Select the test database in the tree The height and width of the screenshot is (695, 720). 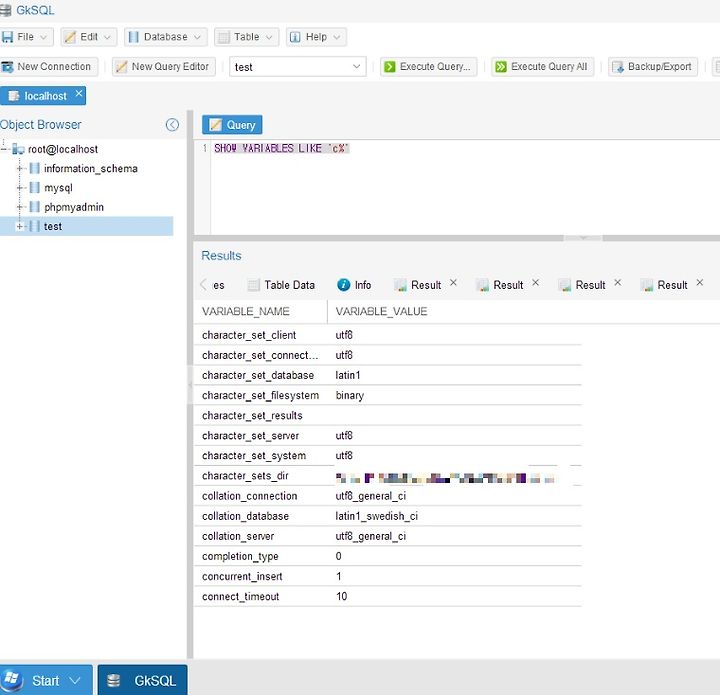click(53, 226)
